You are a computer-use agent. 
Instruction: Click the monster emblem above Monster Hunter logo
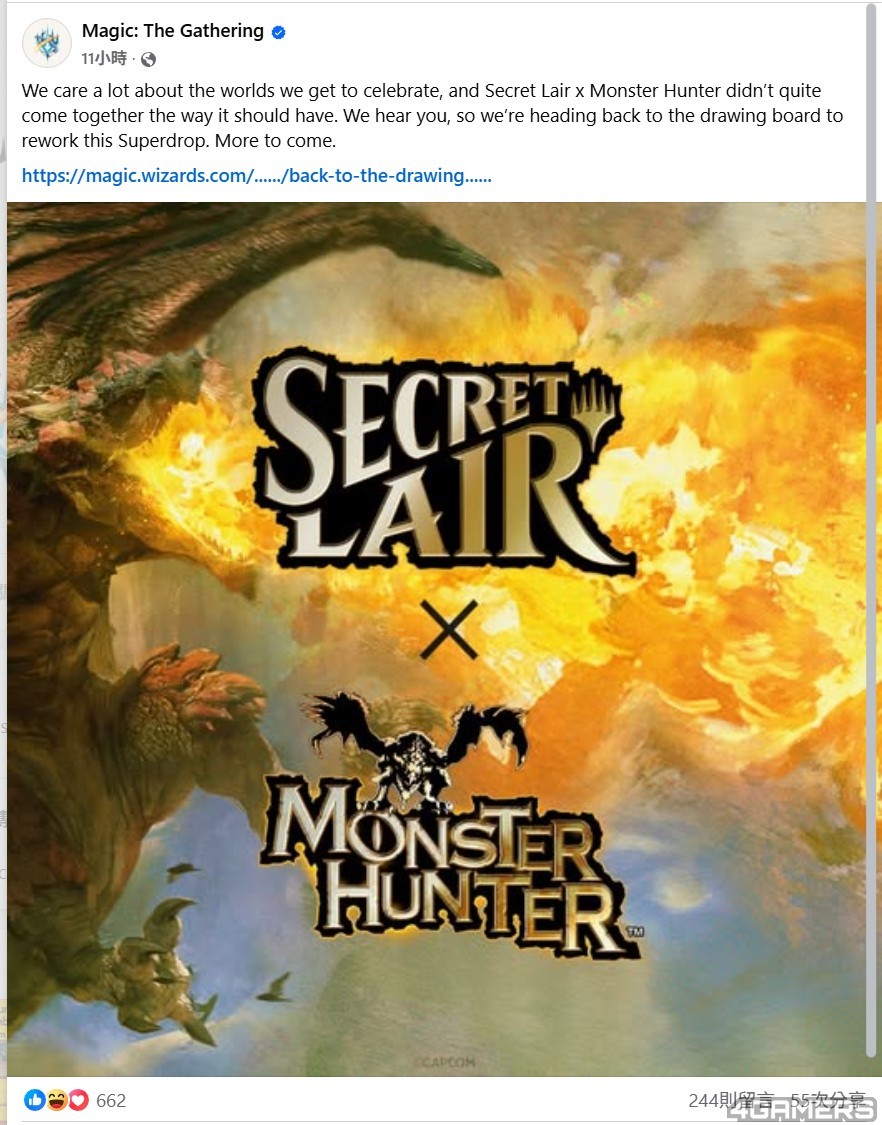coord(417,747)
